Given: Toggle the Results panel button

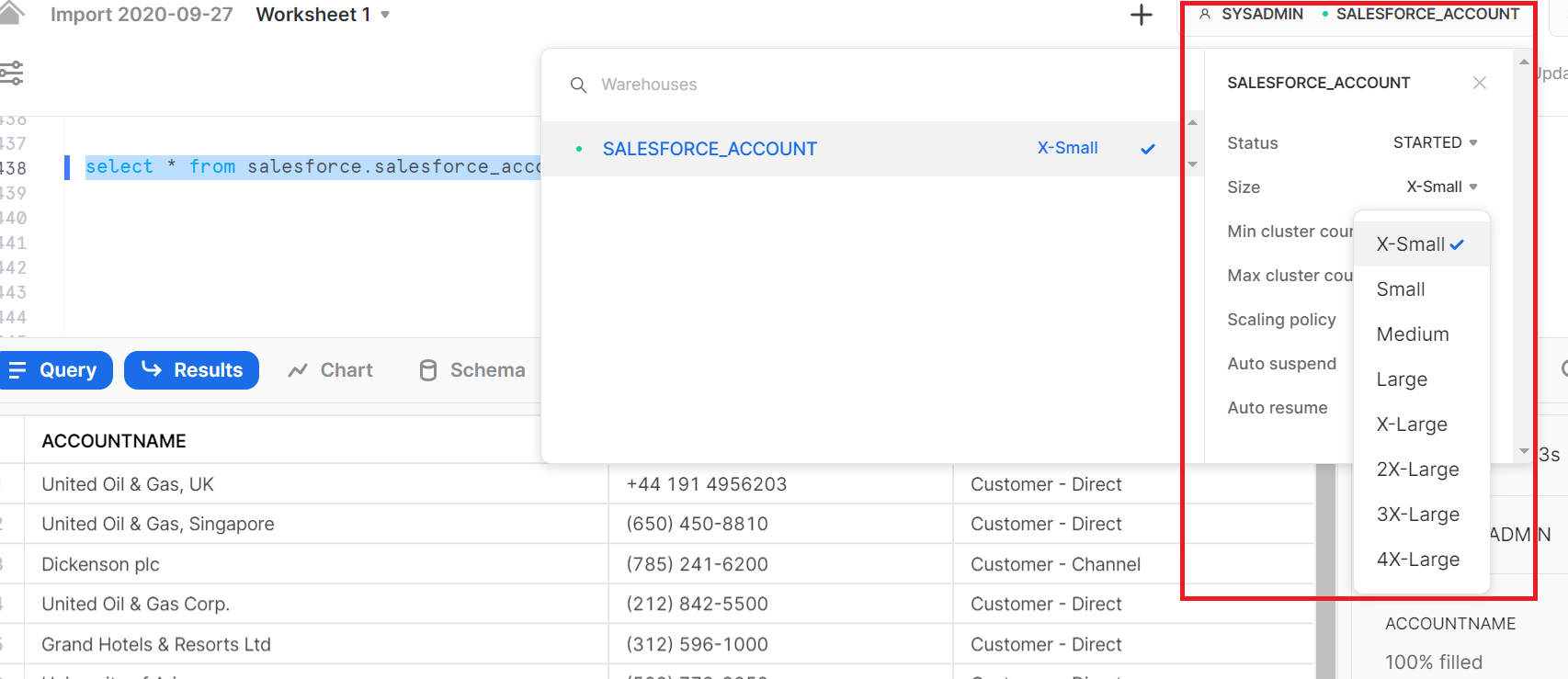Looking at the screenshot, I should tap(191, 370).
